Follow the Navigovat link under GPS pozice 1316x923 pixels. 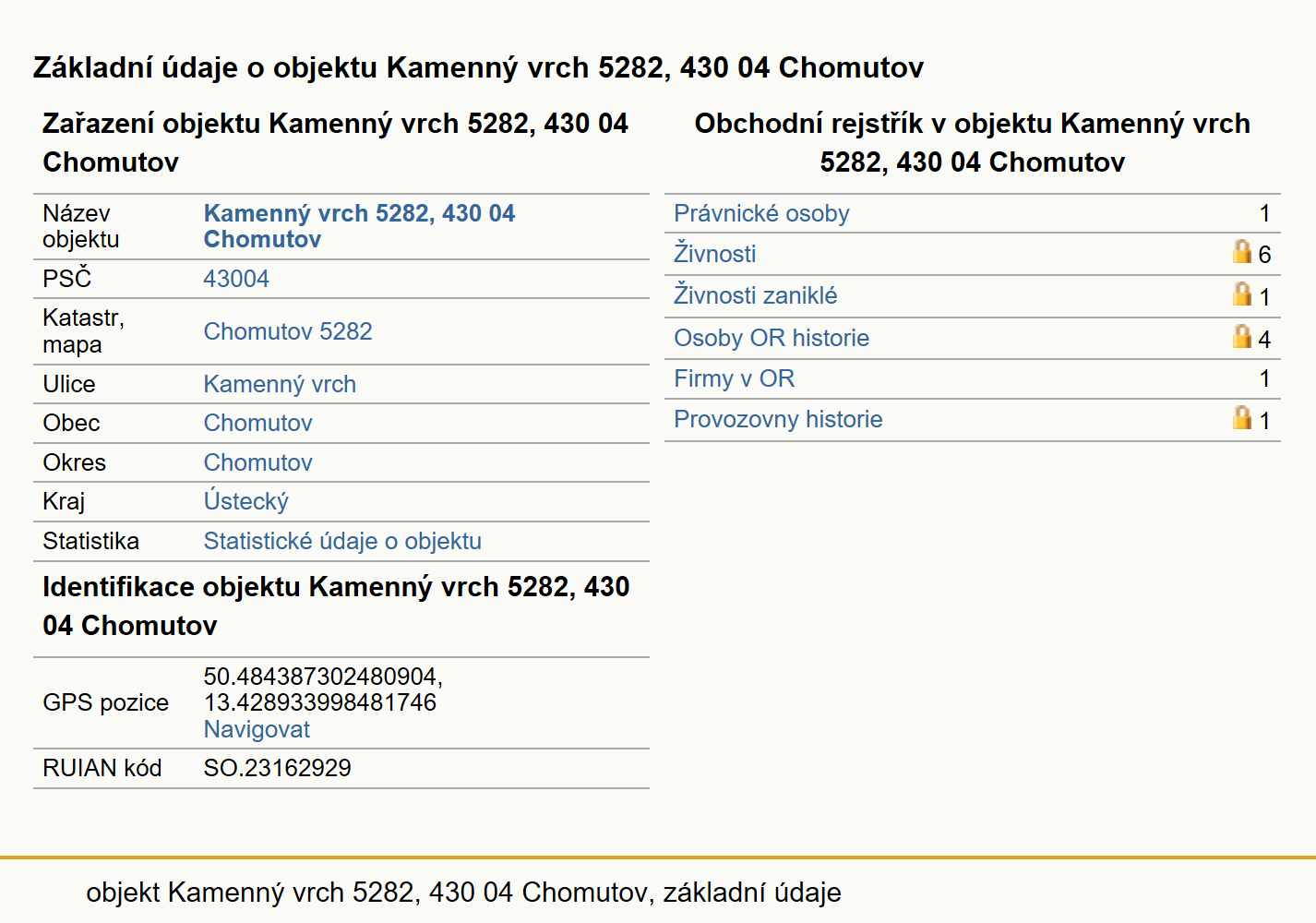257,729
